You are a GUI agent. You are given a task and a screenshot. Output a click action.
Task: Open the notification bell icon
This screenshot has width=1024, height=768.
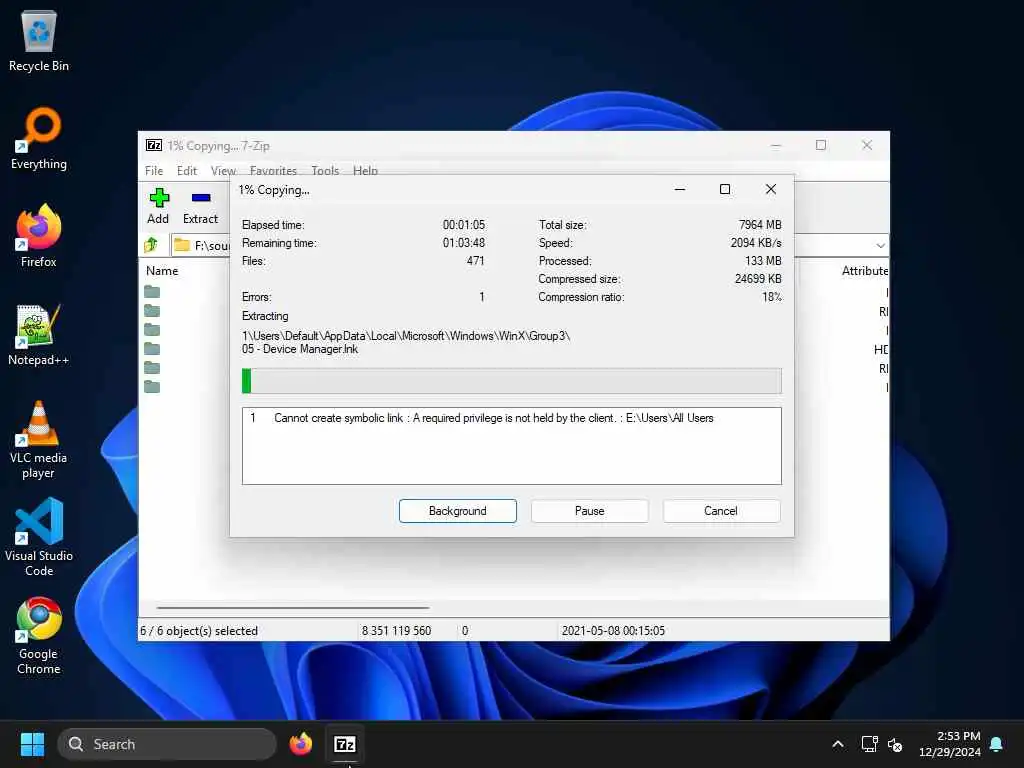(x=997, y=744)
